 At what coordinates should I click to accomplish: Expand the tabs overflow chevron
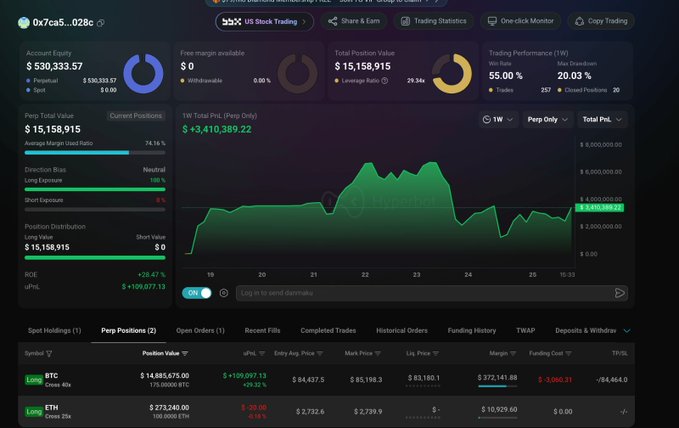point(627,331)
